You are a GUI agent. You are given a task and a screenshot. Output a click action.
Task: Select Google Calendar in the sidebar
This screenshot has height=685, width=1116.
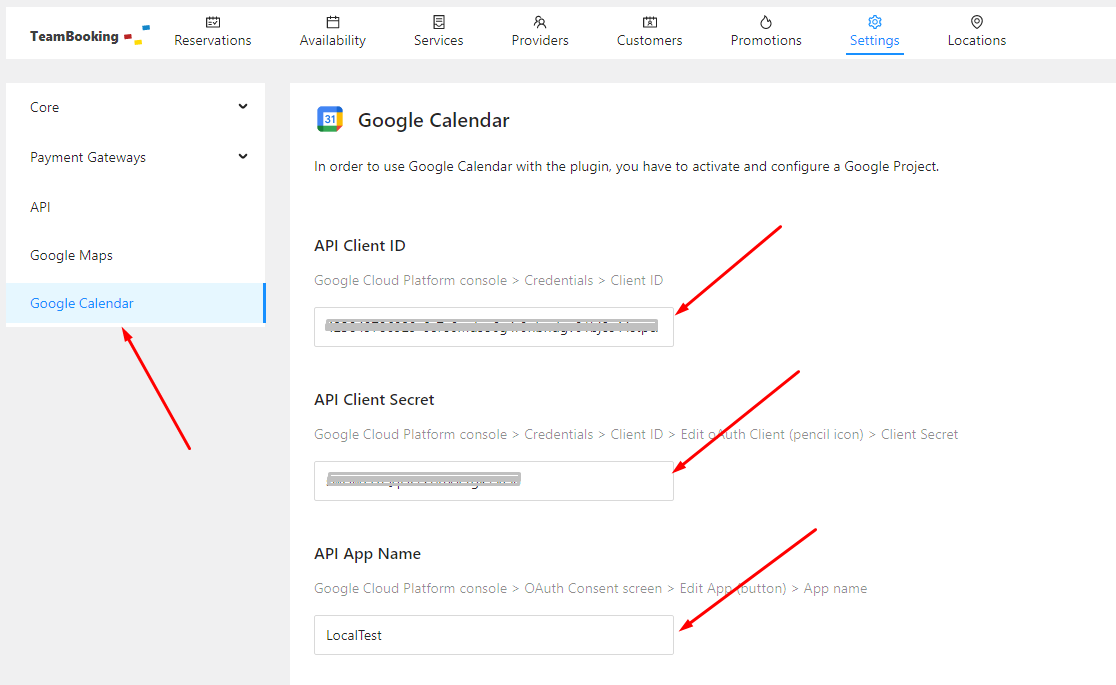tap(81, 303)
